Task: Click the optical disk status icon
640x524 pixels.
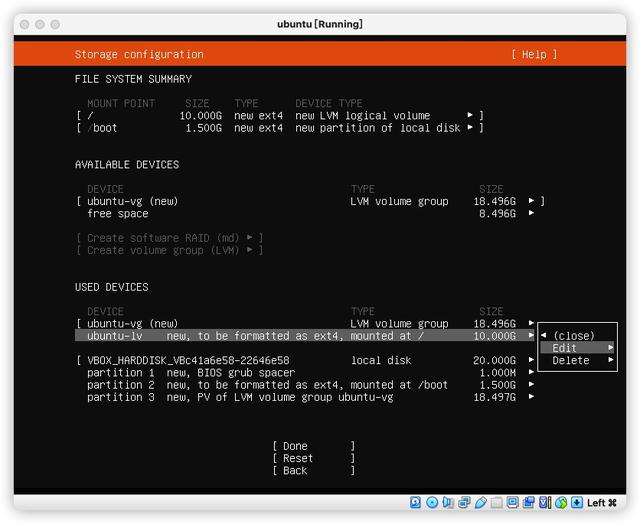Action: [431, 502]
